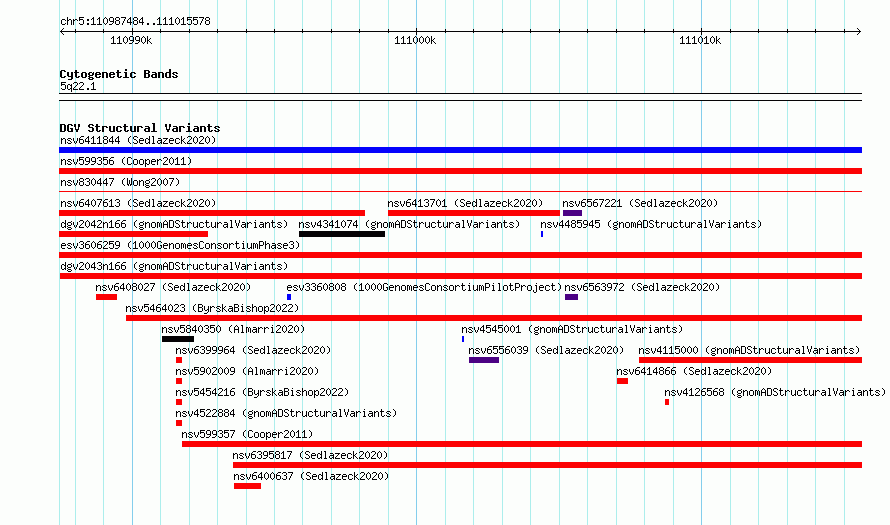The height and width of the screenshot is (525, 890).
Task: Open nsv6399964 (Sedlazeck2020) label
Action: [x=253, y=350]
